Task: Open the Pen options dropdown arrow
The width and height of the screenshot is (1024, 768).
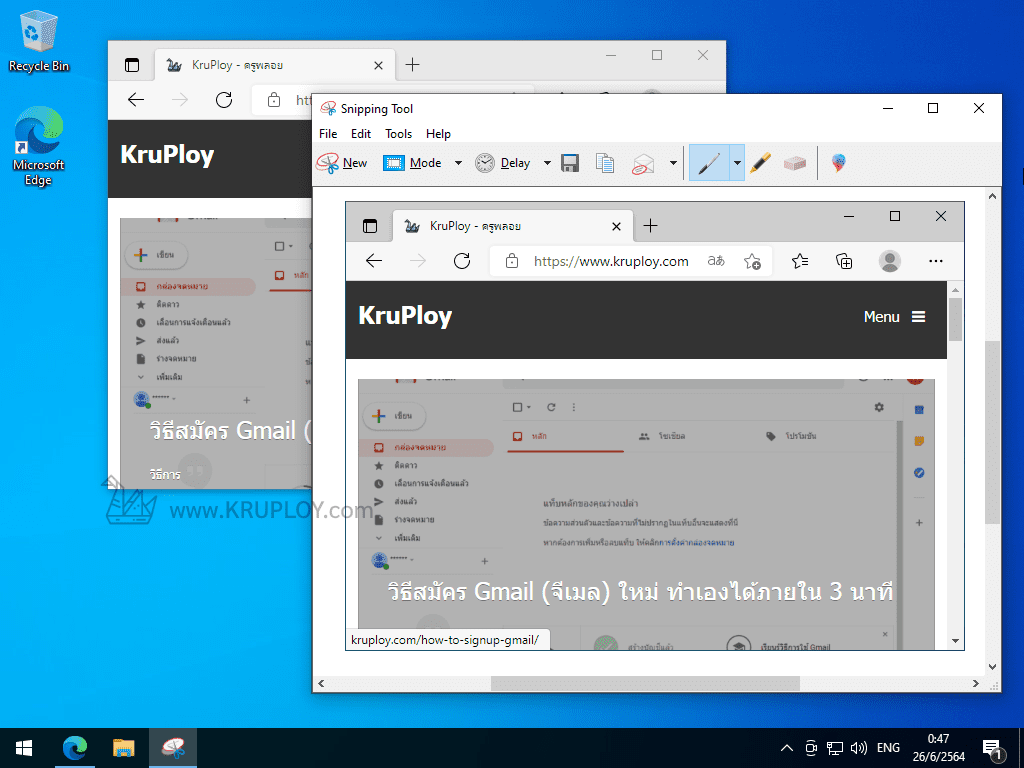Action: [737, 163]
